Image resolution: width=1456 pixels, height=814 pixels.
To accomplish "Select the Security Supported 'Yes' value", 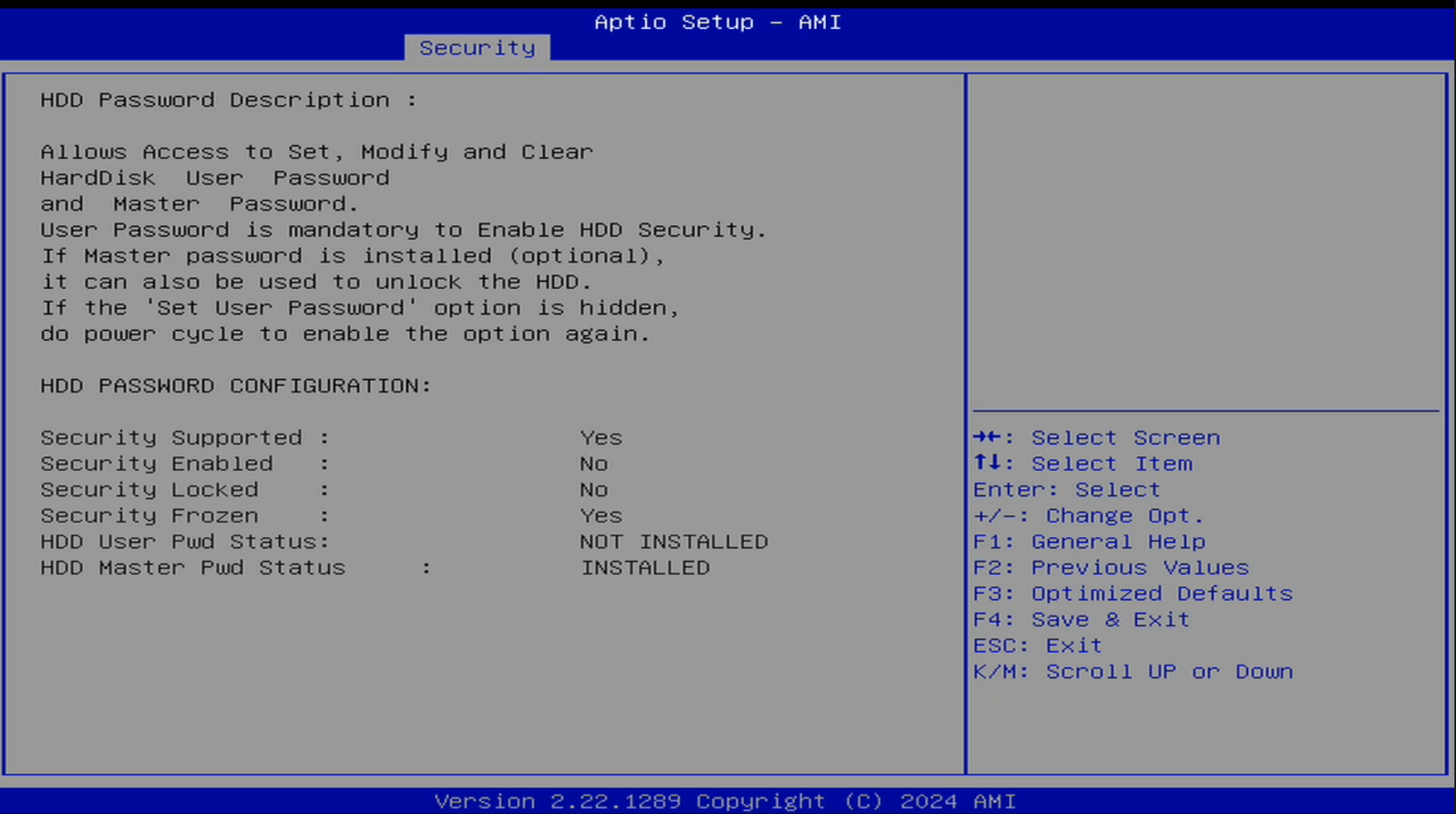I will click(600, 438).
